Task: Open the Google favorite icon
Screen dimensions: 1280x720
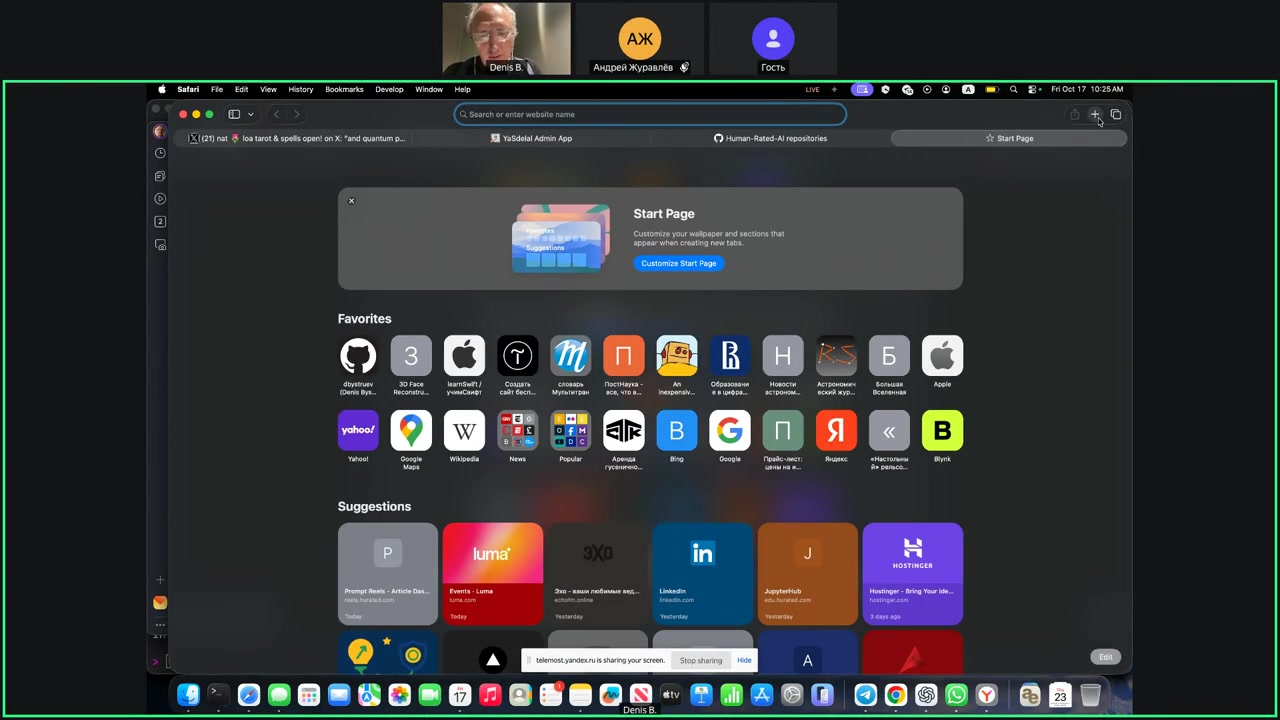Action: (x=730, y=431)
